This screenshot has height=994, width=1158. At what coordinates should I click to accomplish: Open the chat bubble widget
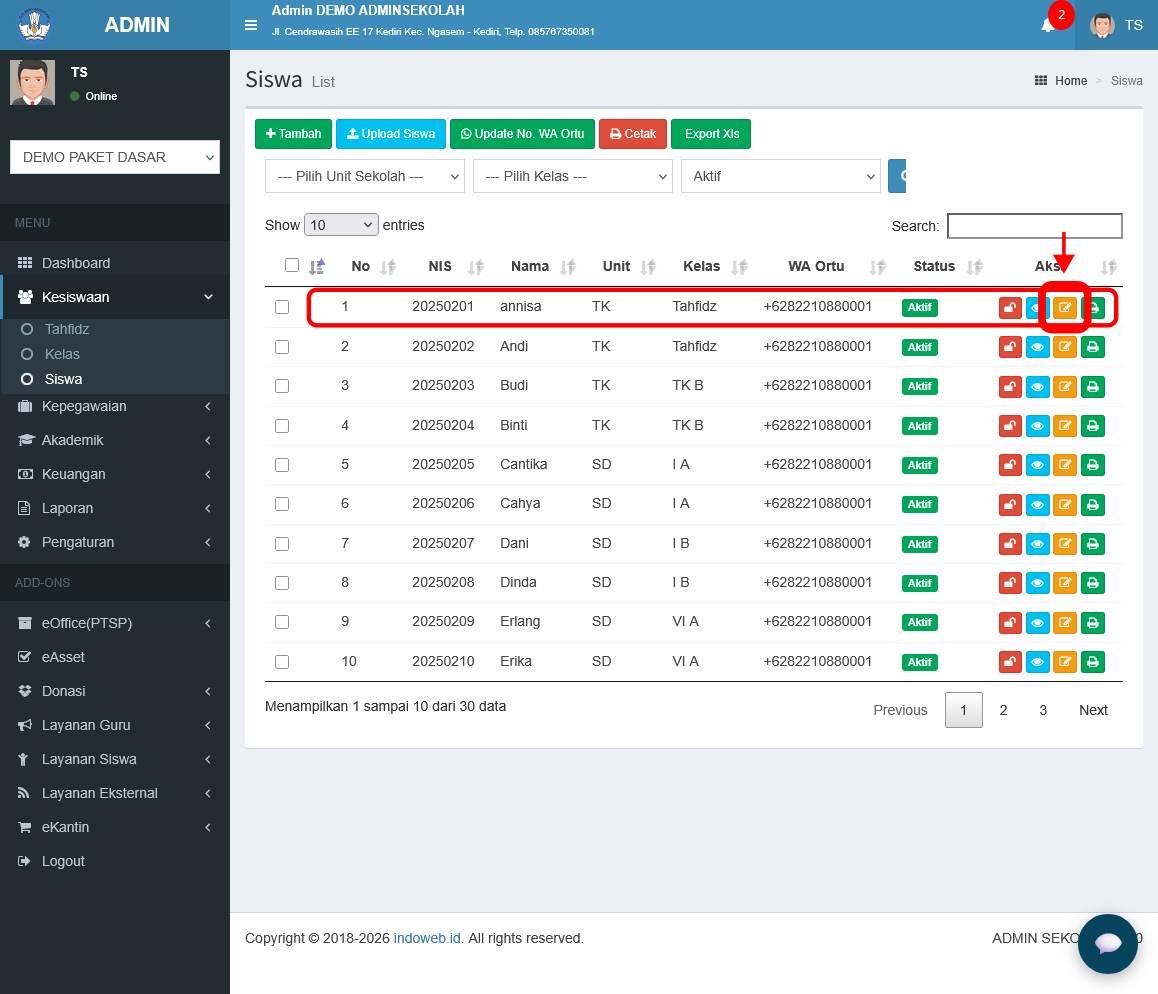click(x=1107, y=943)
